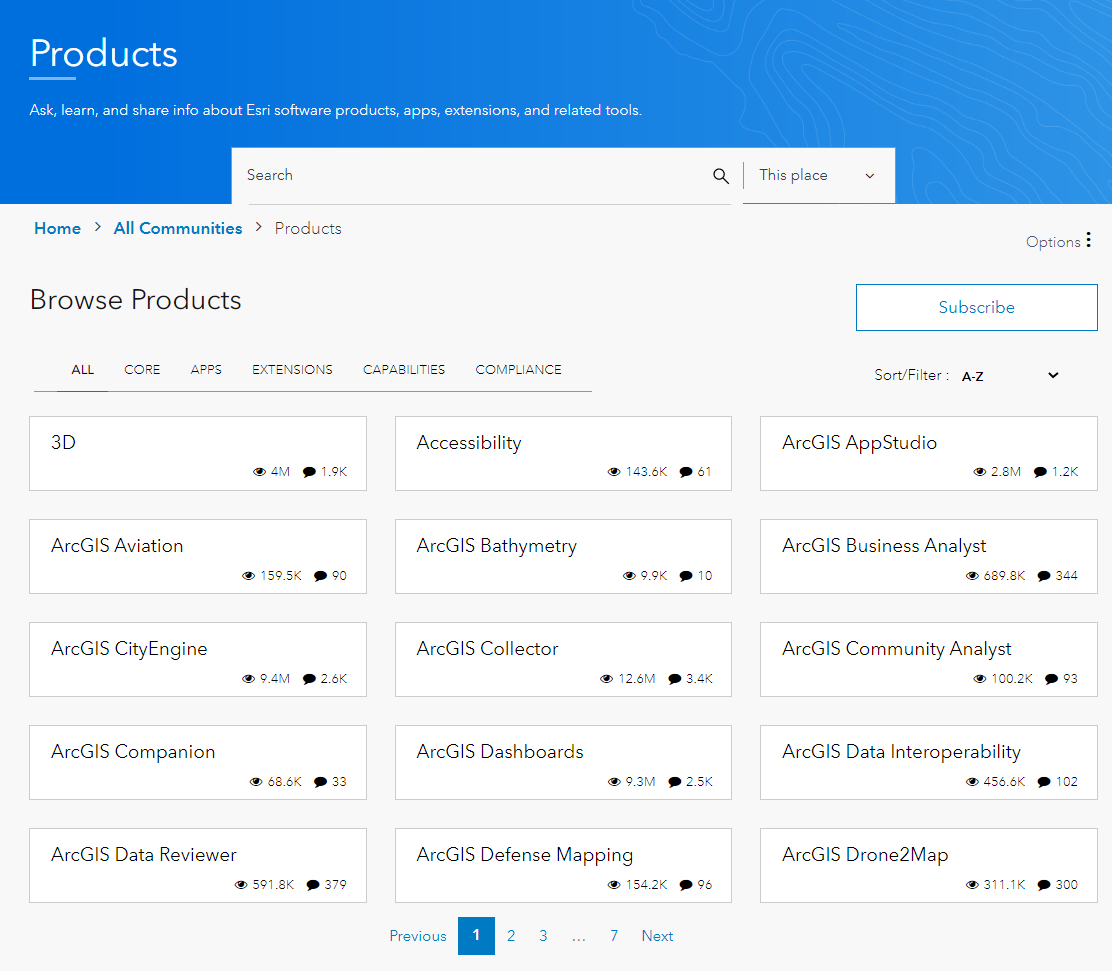
Task: Click the search magnifier icon
Action: (721, 176)
